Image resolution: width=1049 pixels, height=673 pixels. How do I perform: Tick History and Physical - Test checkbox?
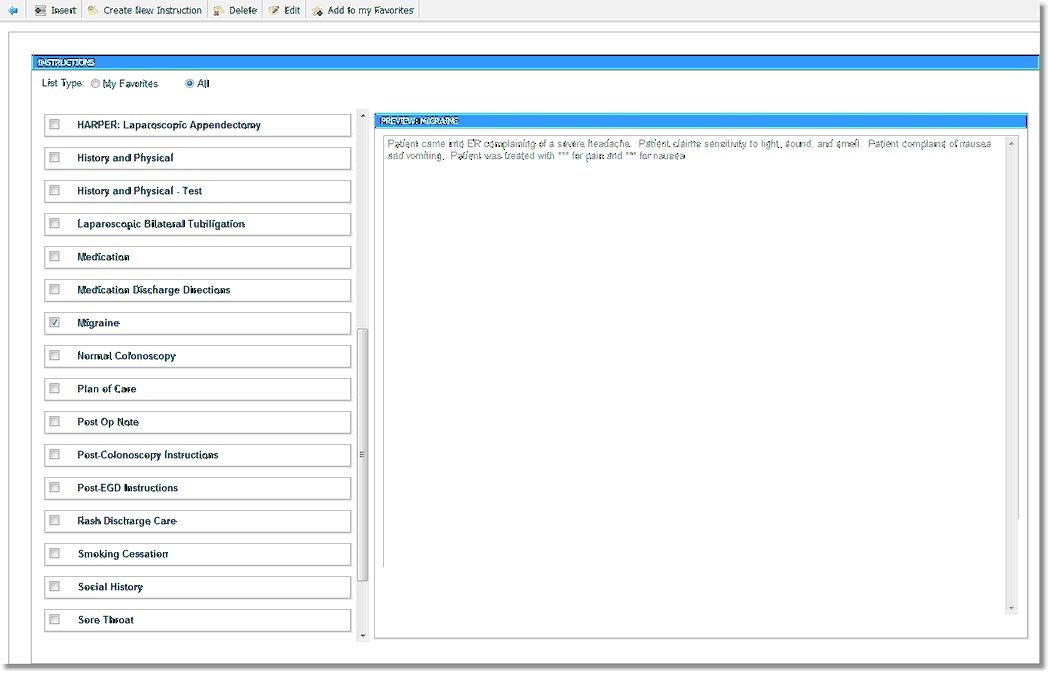coord(55,191)
